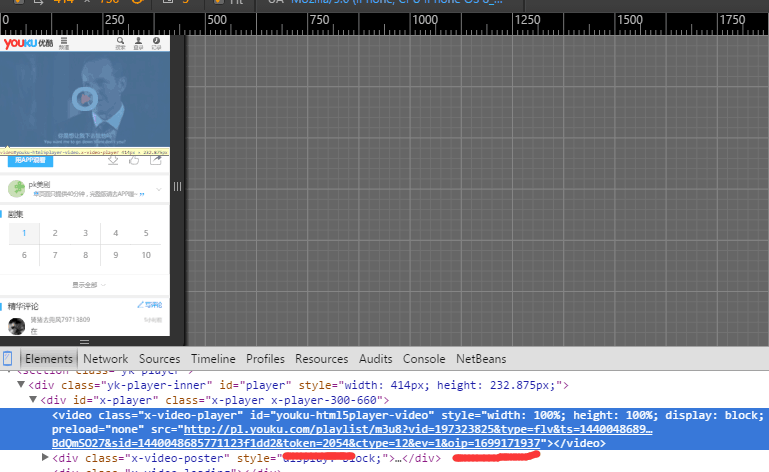Select episode 8 in the episode grid

click(x=84, y=255)
